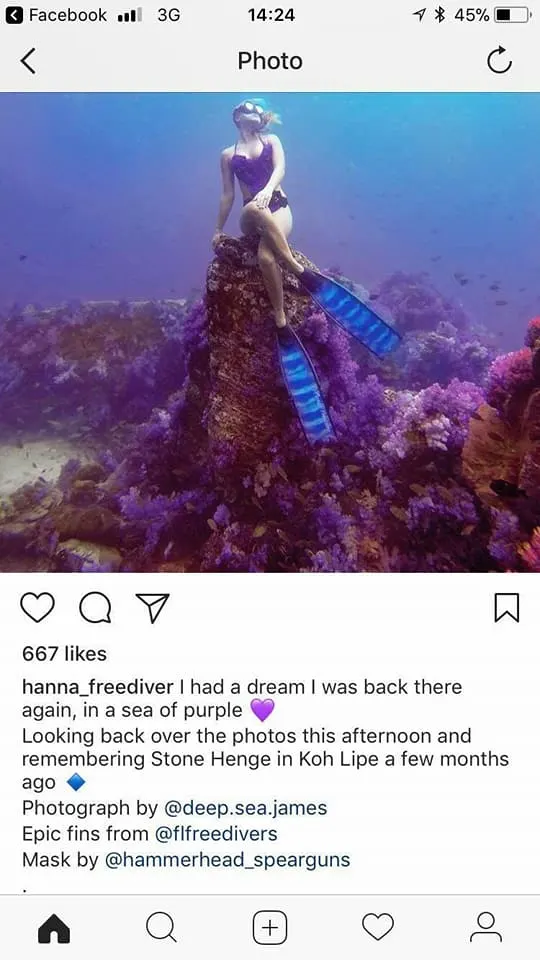View the list of 667 likes

(64, 654)
